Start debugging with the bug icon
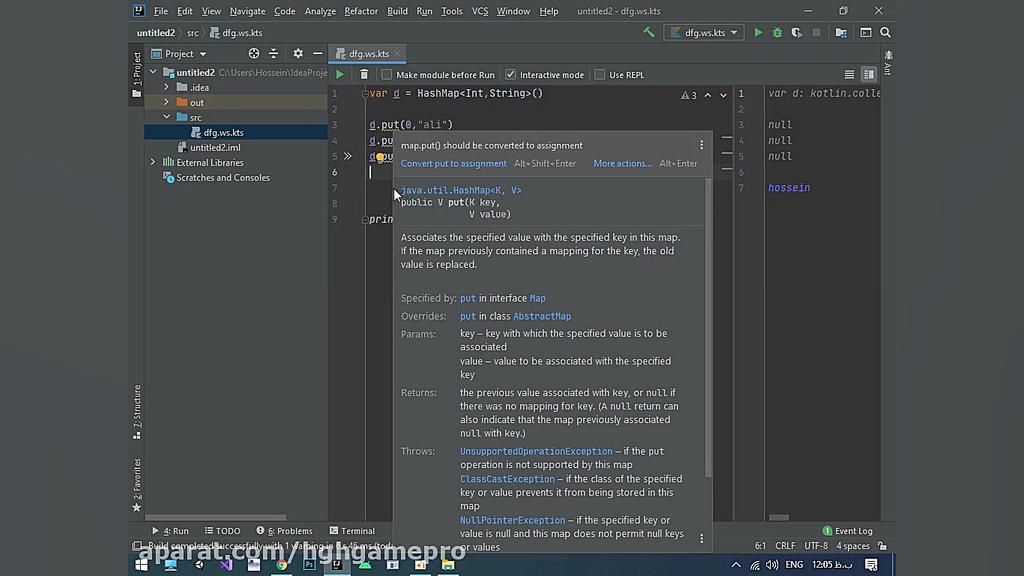Screen dimensions: 1024x576 coord(777,33)
